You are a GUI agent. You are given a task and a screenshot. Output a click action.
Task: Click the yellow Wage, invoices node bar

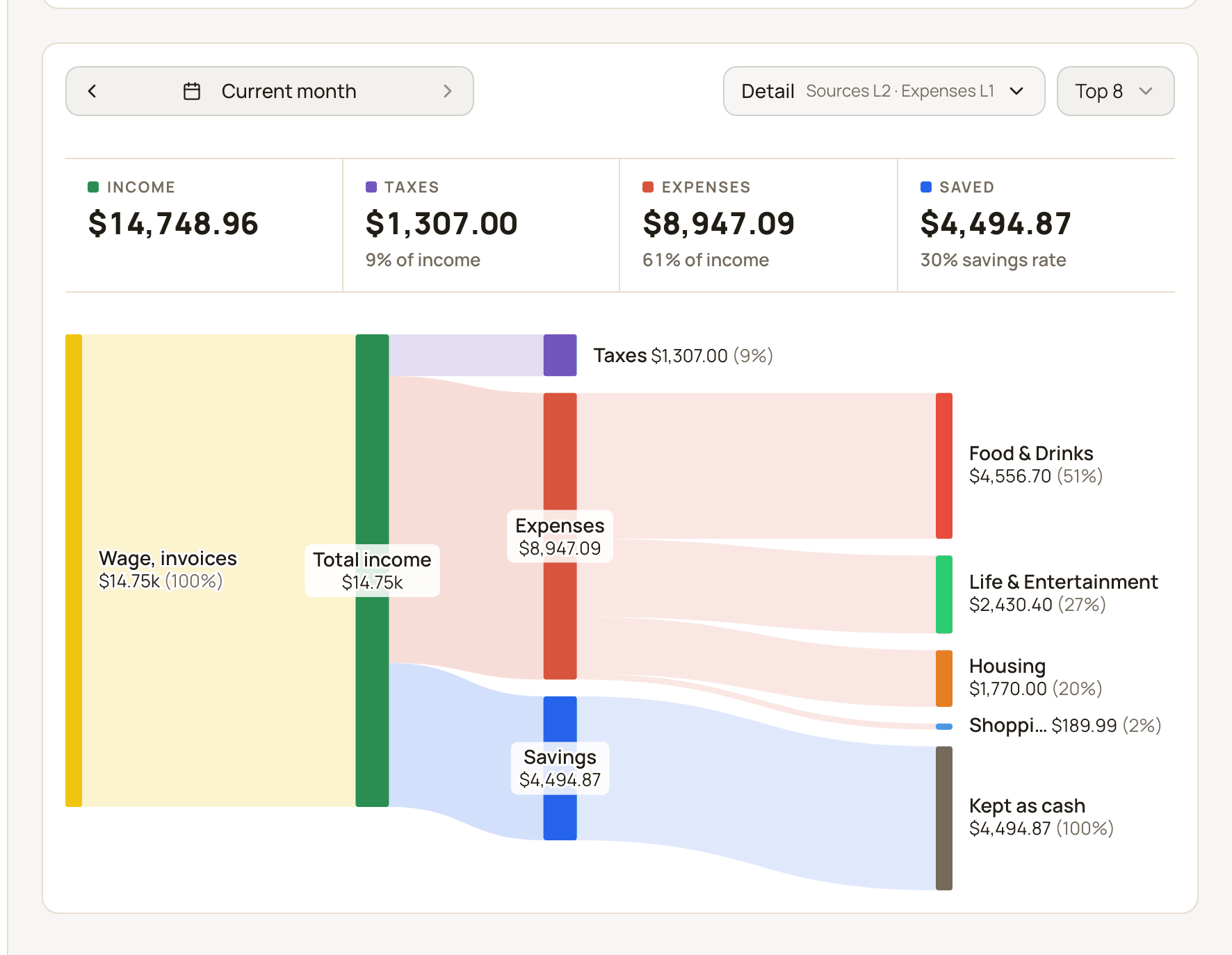point(74,571)
